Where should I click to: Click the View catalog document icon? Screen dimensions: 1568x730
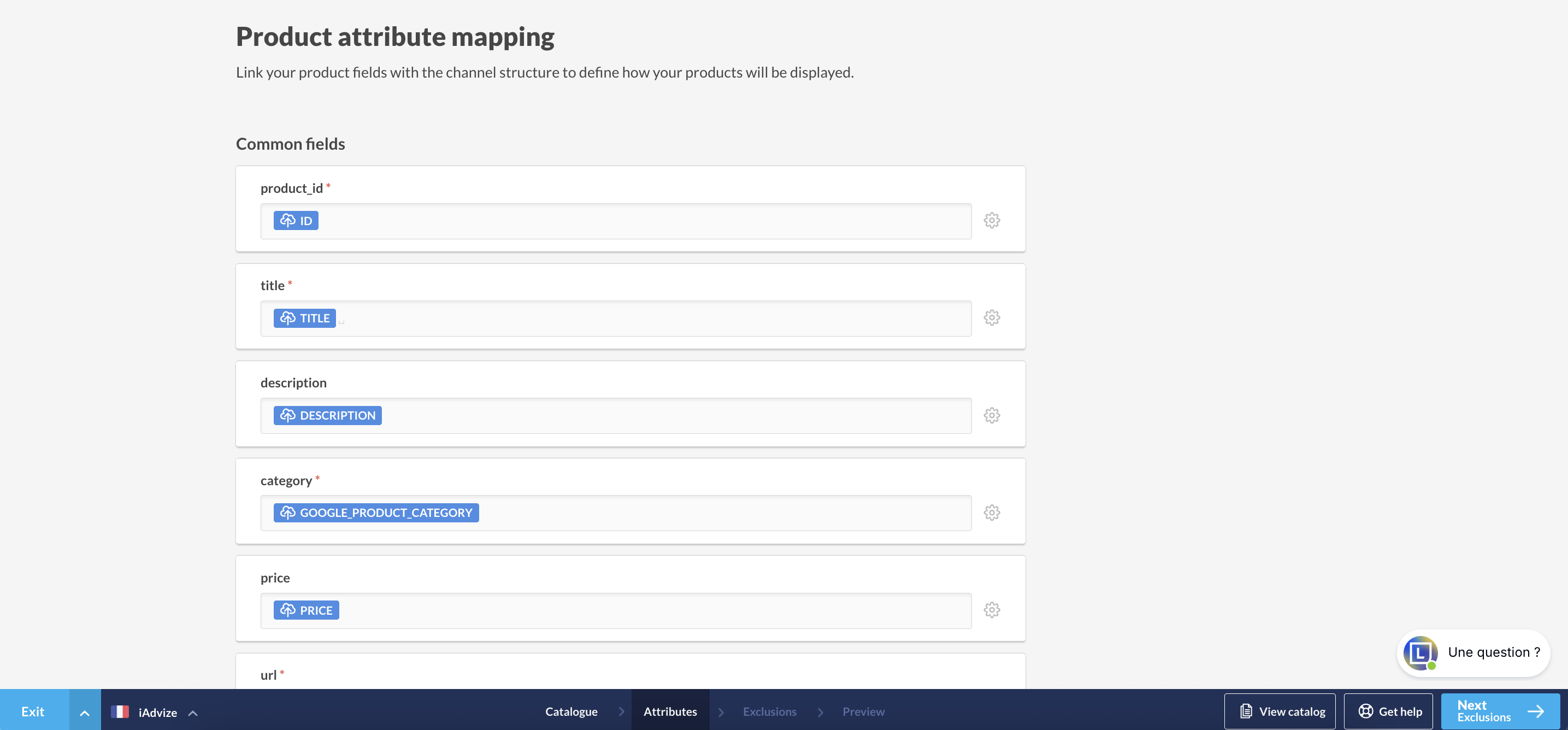point(1246,711)
